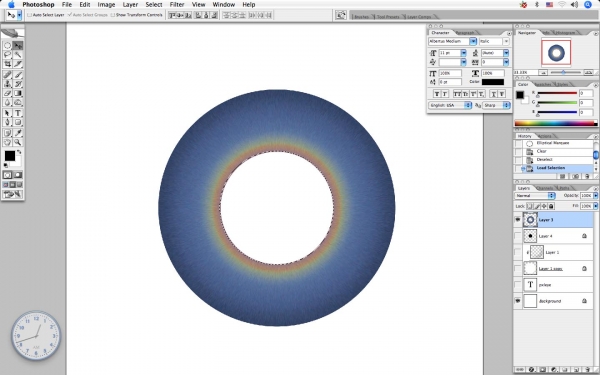Select the Path Selection tool
The width and height of the screenshot is (600, 375).
pos(7,113)
